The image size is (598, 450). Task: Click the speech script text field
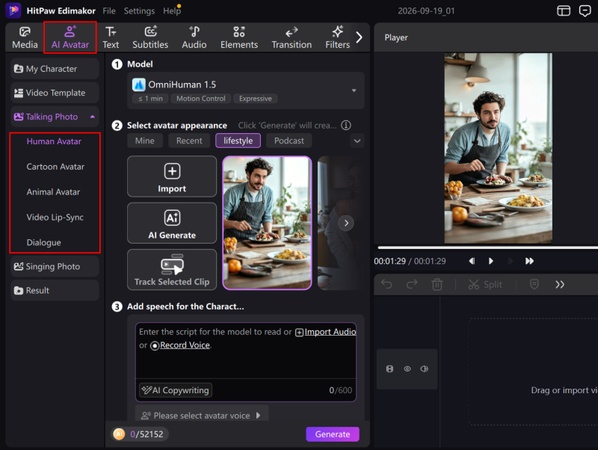pos(246,351)
